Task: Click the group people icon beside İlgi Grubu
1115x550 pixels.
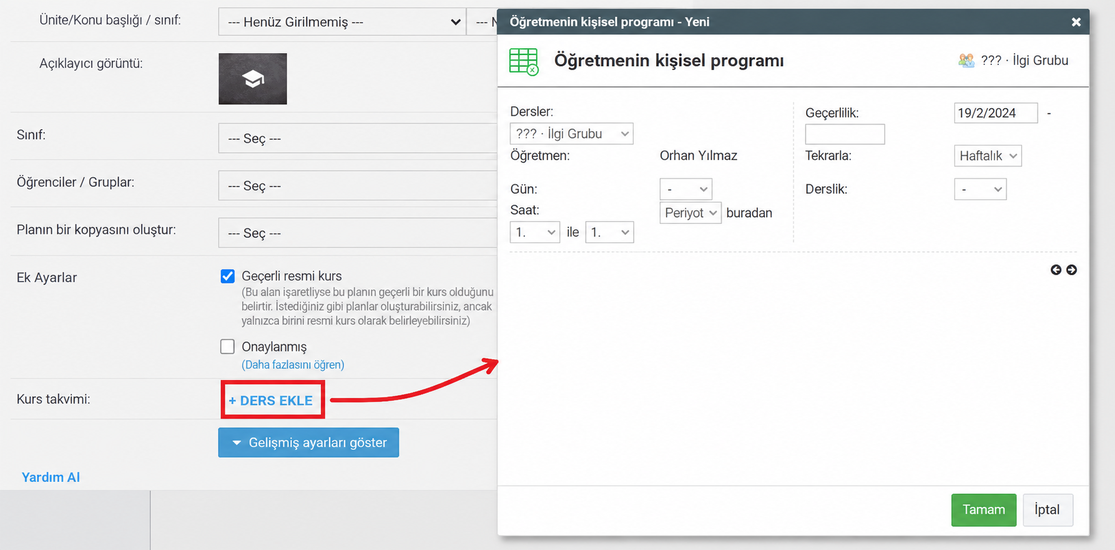Action: coord(966,61)
